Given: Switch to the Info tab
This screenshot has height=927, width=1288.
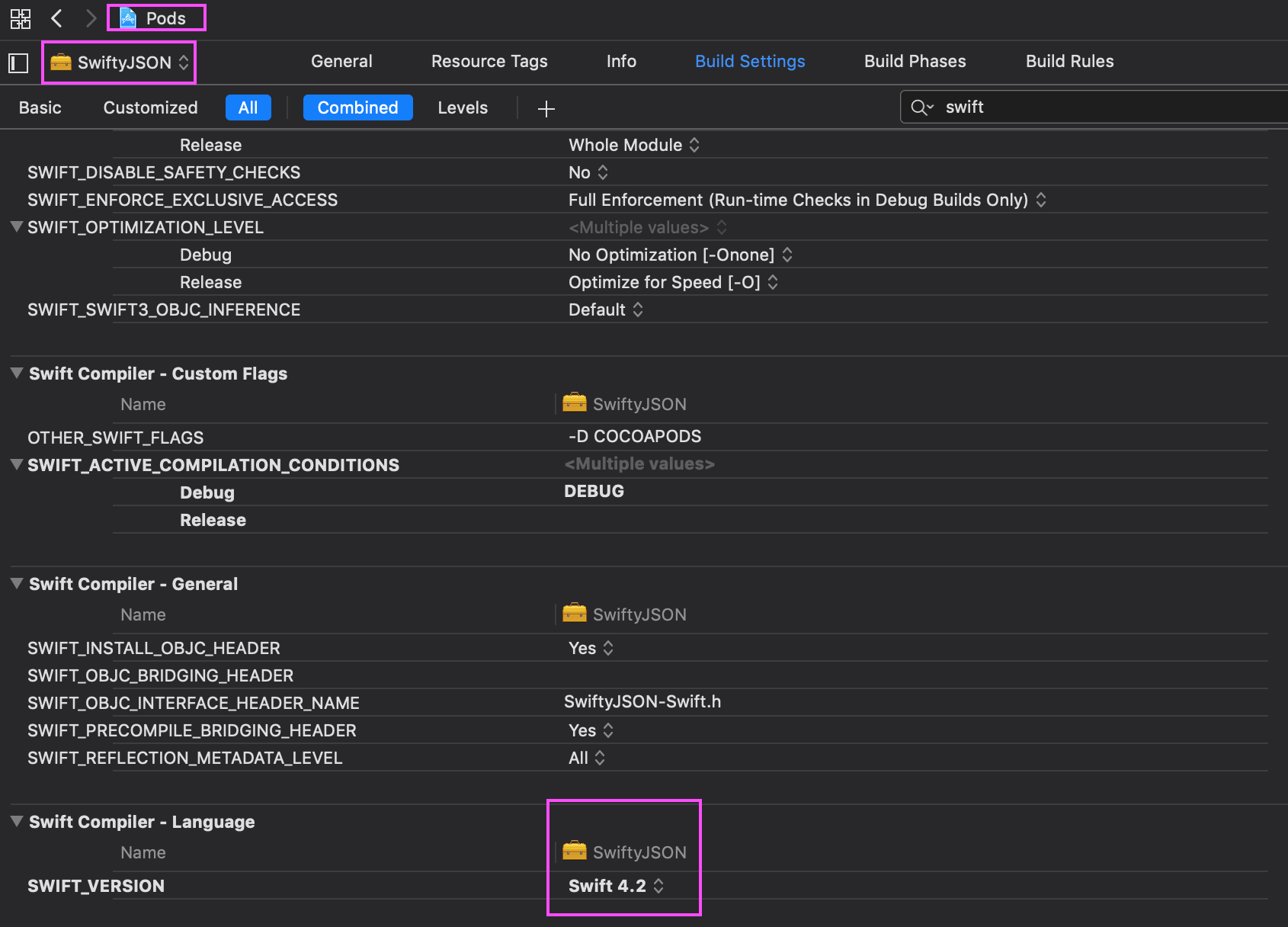Looking at the screenshot, I should tap(621, 61).
